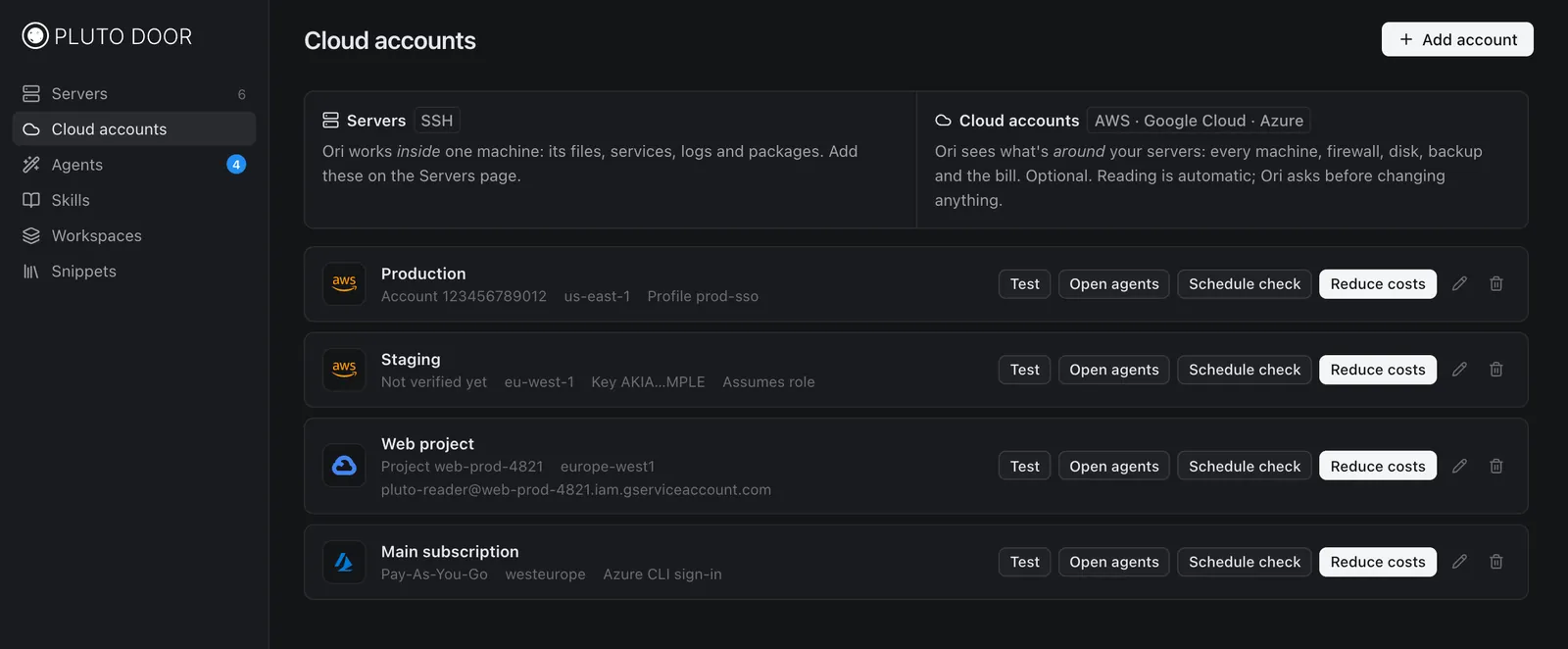Click the Agents badge showing 4
The height and width of the screenshot is (649, 1568).
click(x=236, y=165)
